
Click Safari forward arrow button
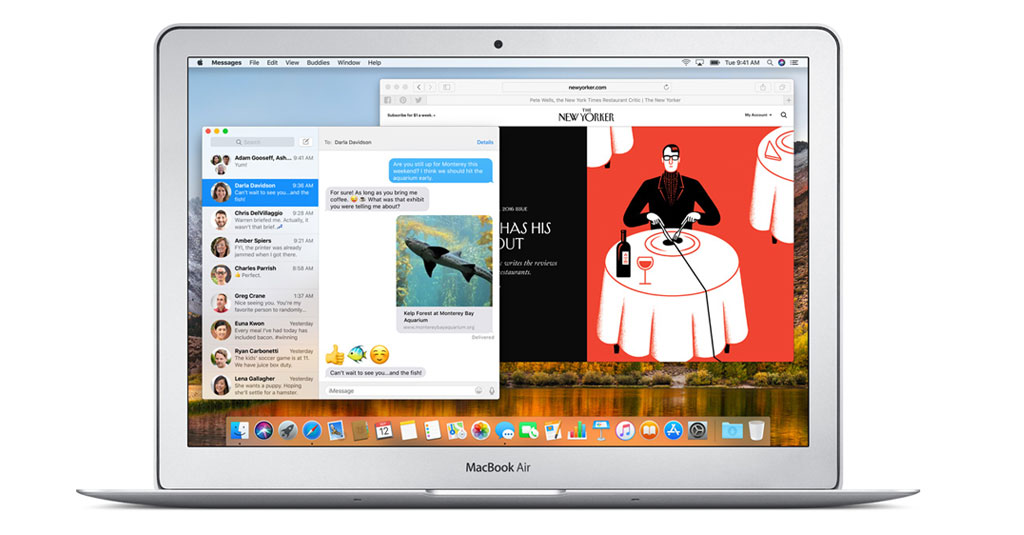point(431,87)
